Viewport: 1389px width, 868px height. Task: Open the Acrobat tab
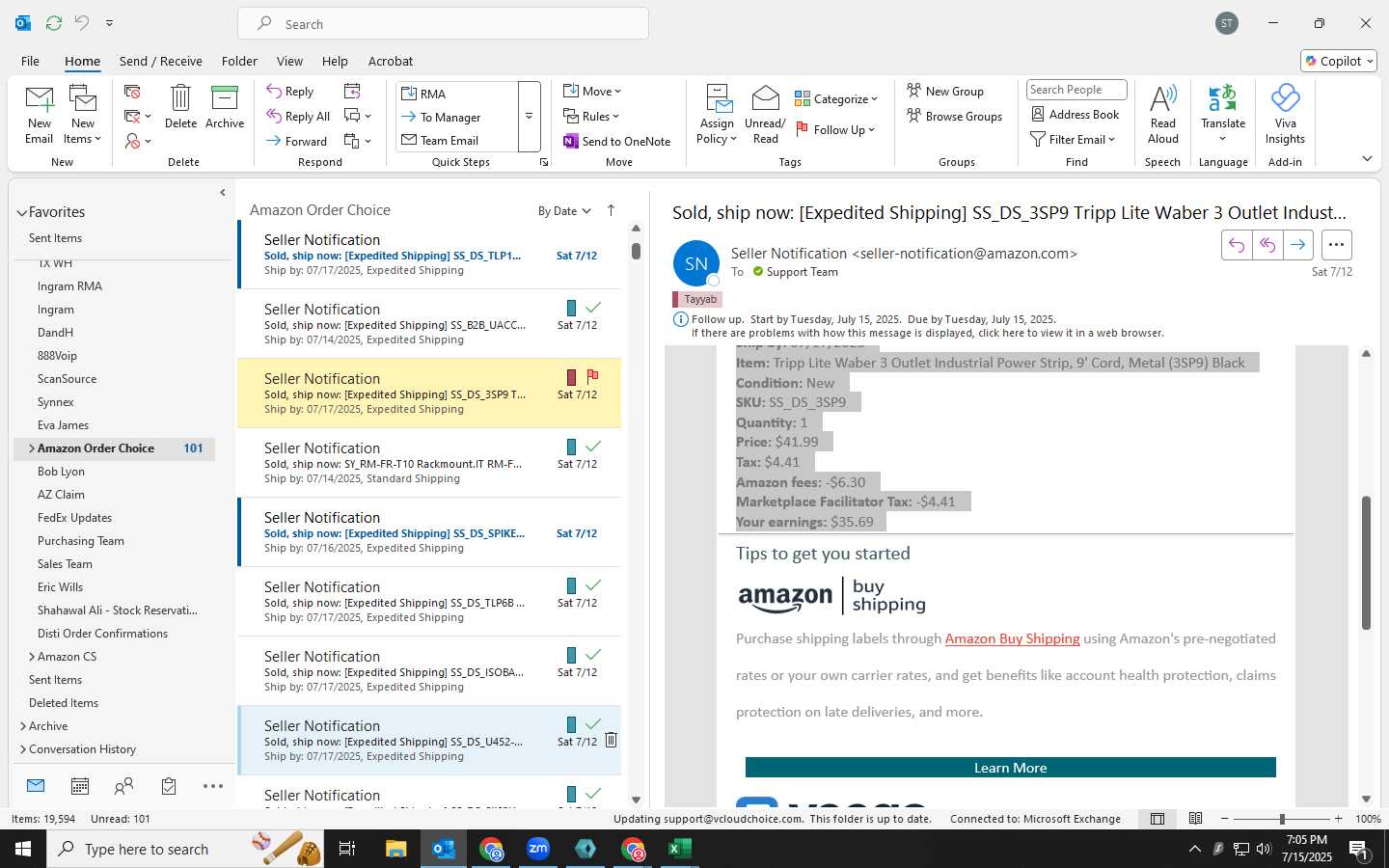(391, 61)
